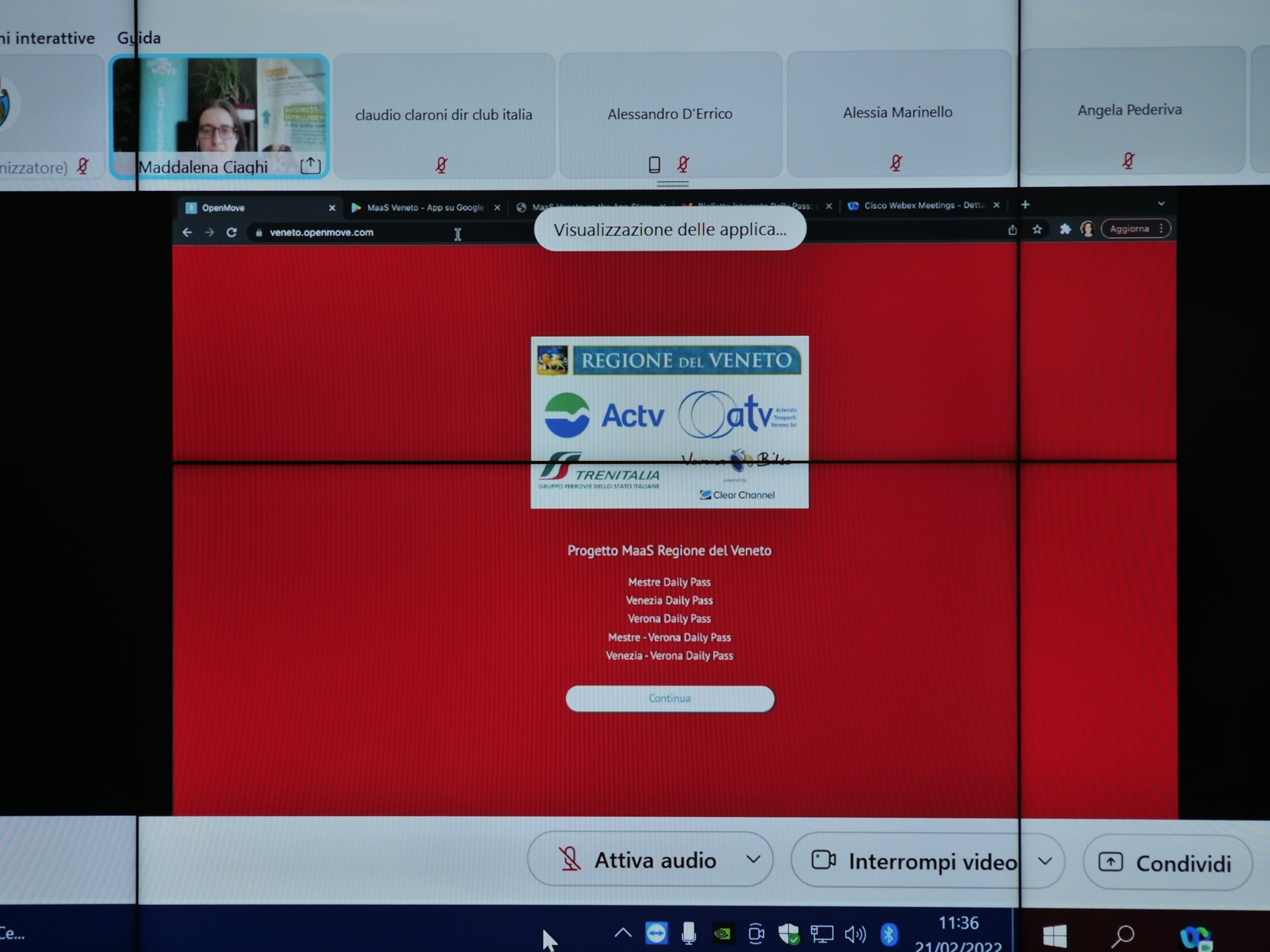The height and width of the screenshot is (952, 1270).
Task: Open the volume speaker tray icon
Action: pyautogui.click(x=855, y=934)
